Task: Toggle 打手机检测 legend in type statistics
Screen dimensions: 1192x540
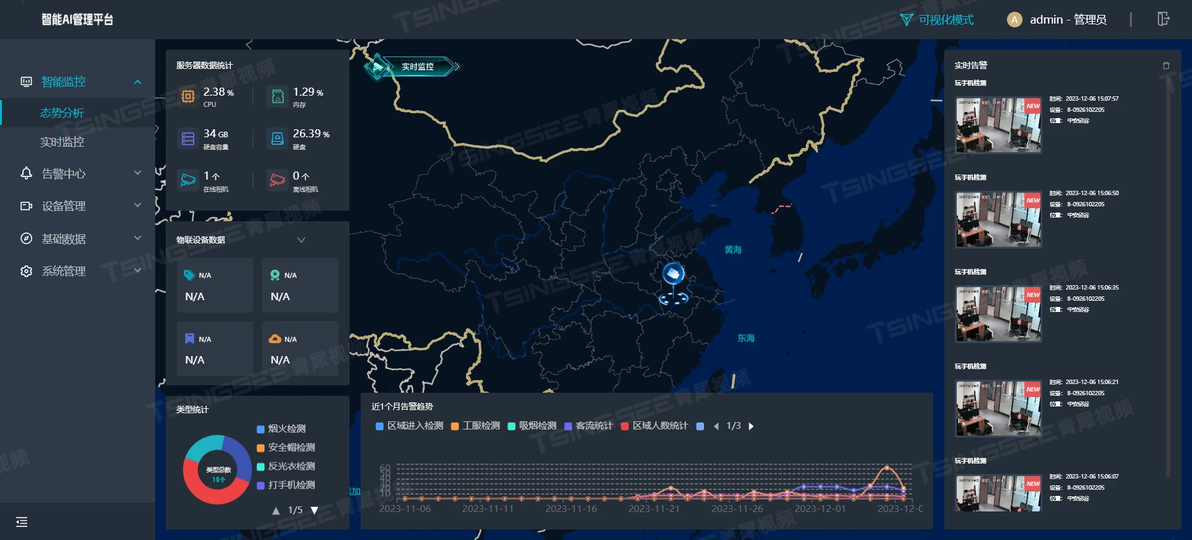Action: coord(286,484)
